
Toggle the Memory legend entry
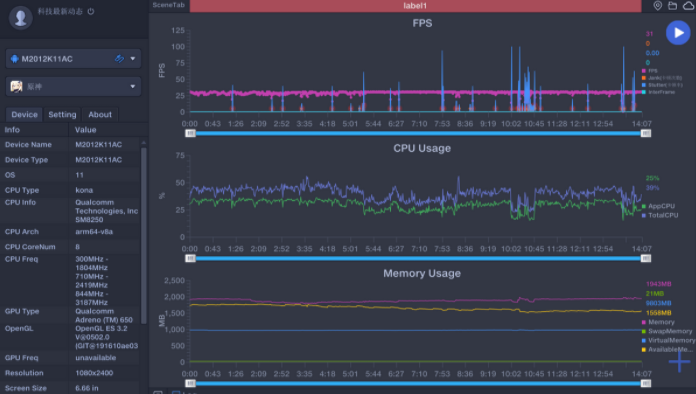tap(658, 322)
